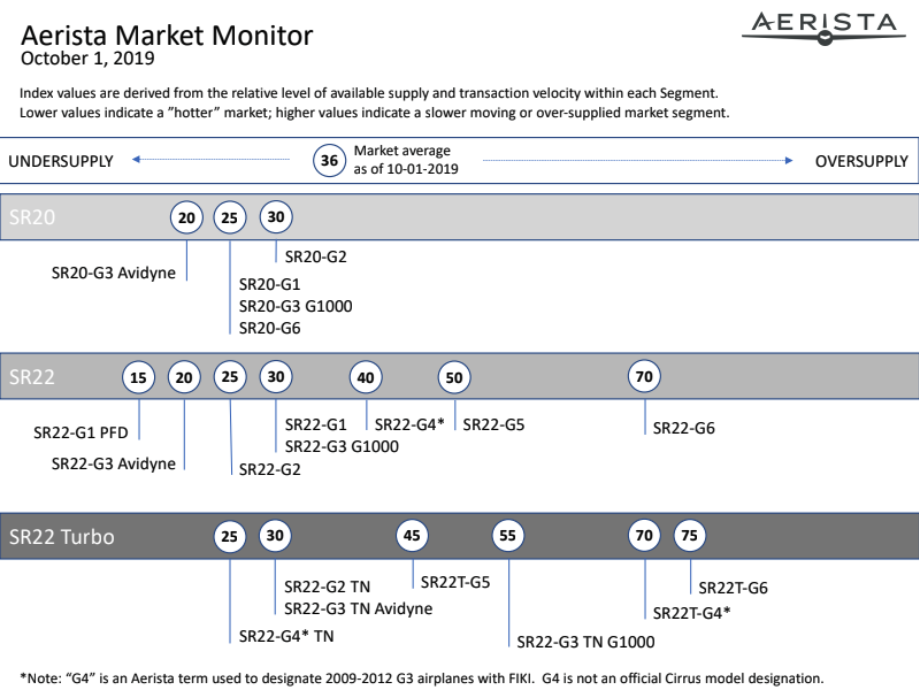Click the SR20 segment header
The width and height of the screenshot is (919, 690).
(32, 217)
